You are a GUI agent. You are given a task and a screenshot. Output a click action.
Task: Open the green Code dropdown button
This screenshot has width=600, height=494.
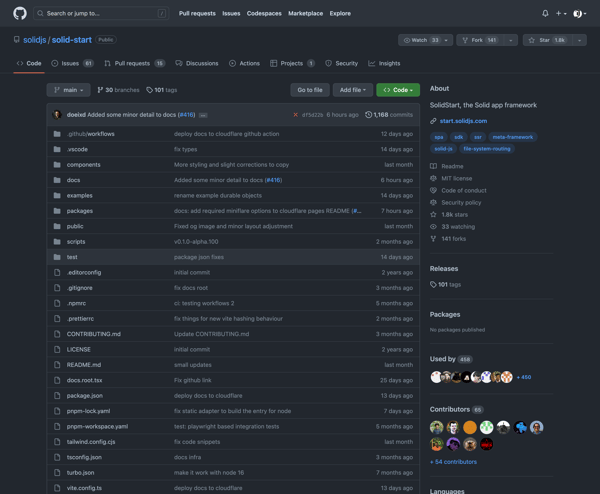pos(398,90)
